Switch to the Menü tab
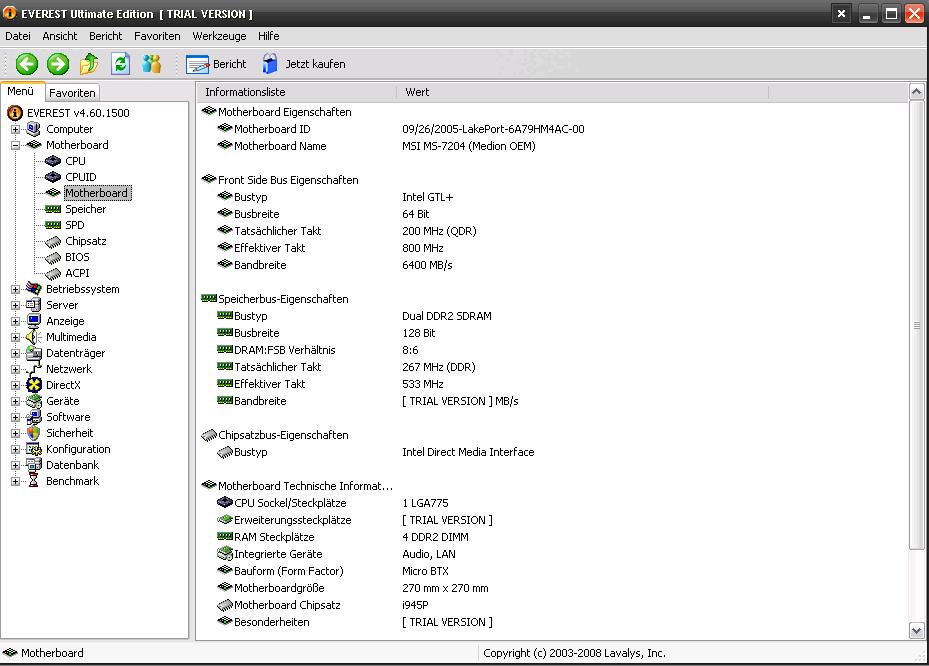Screen dimensions: 929x666 click(x=21, y=91)
